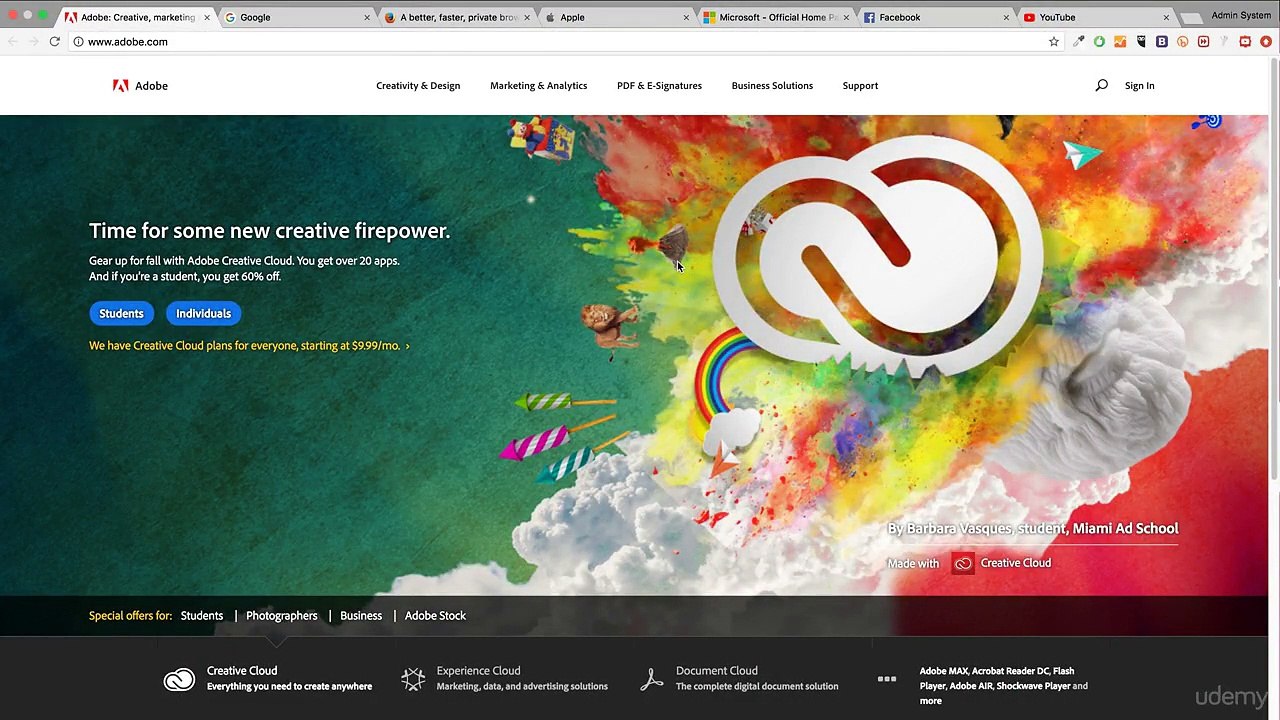This screenshot has width=1280, height=720.
Task: Select Adobe Stock under Special offers
Action: pos(435,616)
